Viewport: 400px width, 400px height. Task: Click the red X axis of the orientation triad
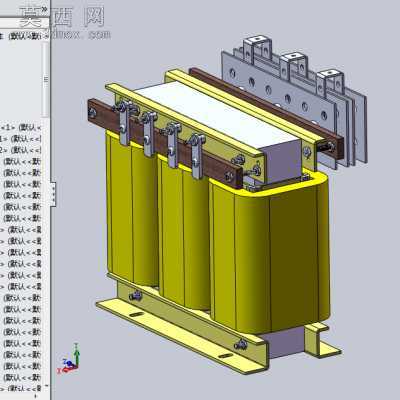68,369
